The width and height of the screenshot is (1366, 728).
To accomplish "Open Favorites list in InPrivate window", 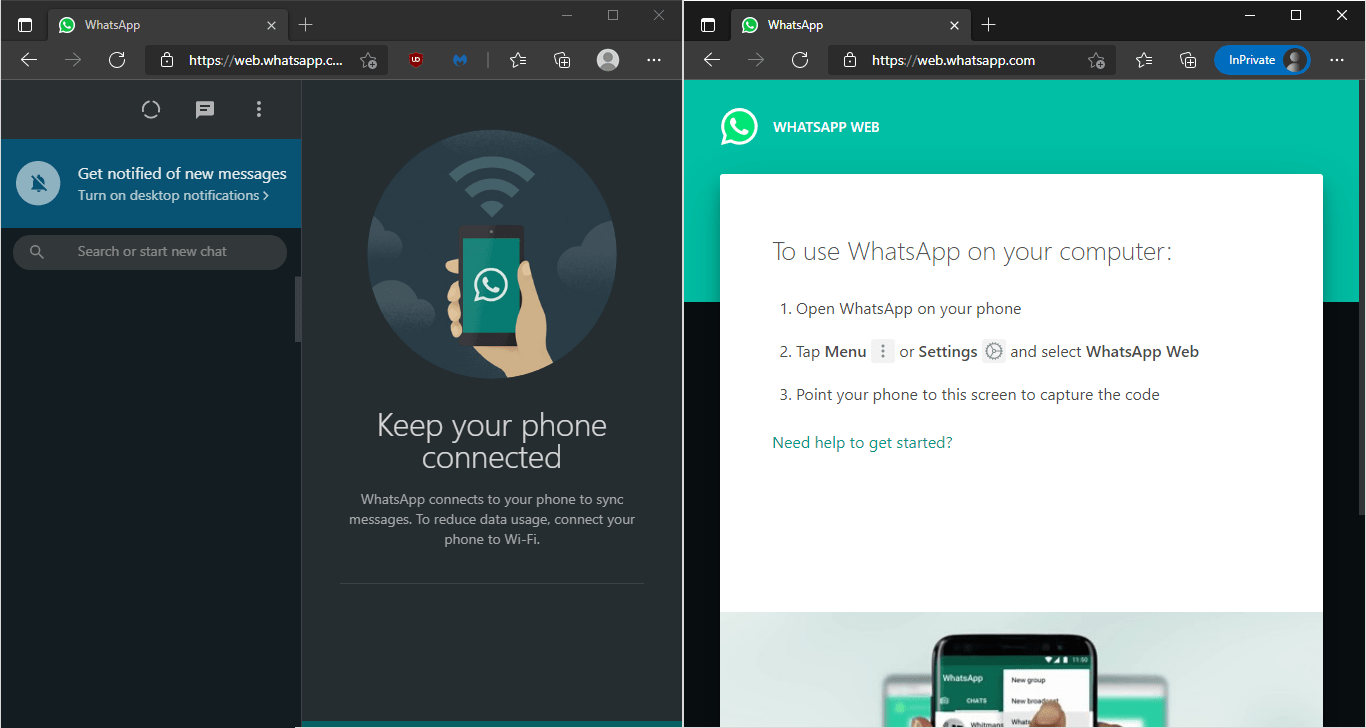I will (x=1144, y=60).
